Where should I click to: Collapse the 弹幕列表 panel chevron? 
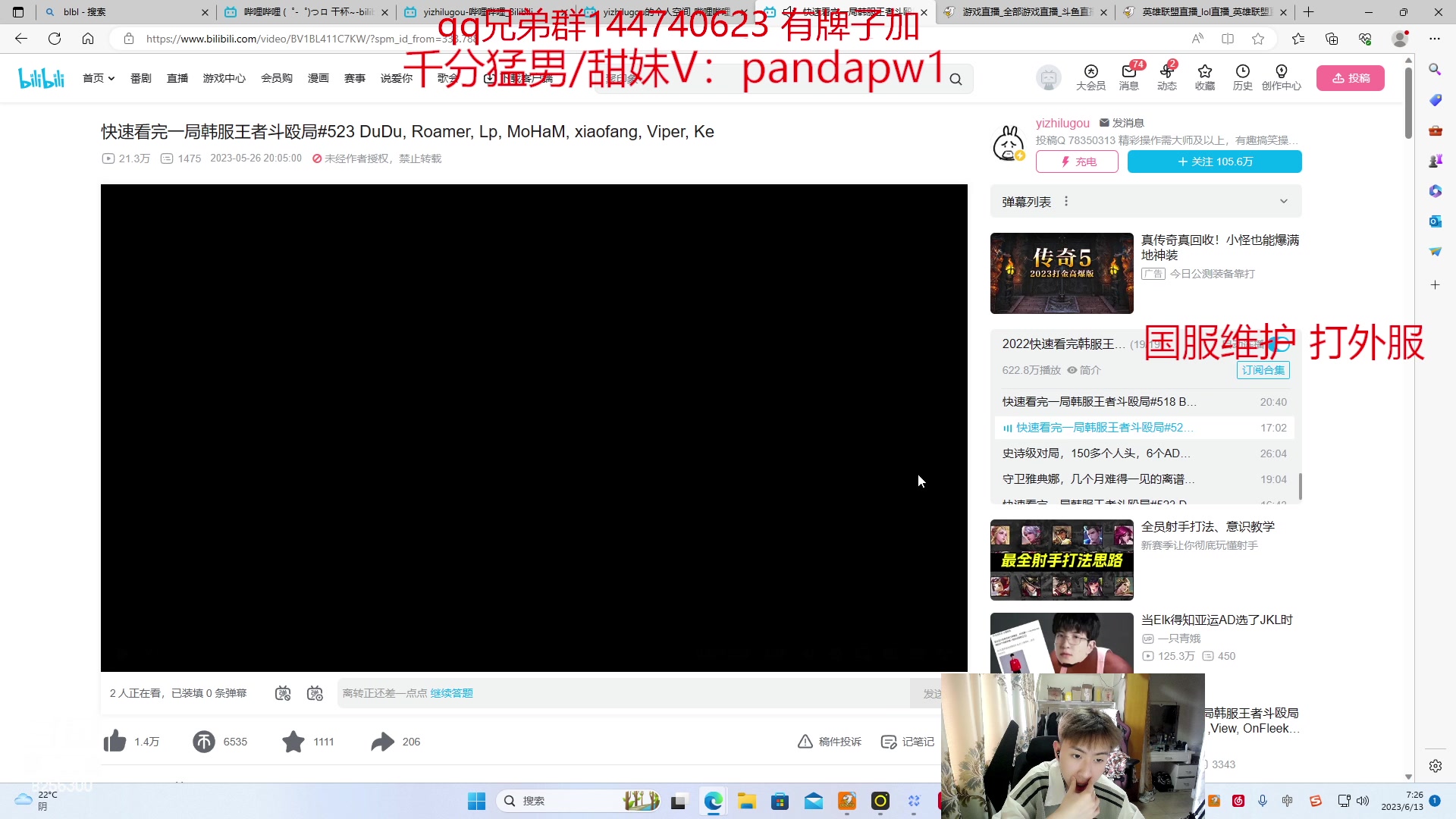(x=1283, y=201)
